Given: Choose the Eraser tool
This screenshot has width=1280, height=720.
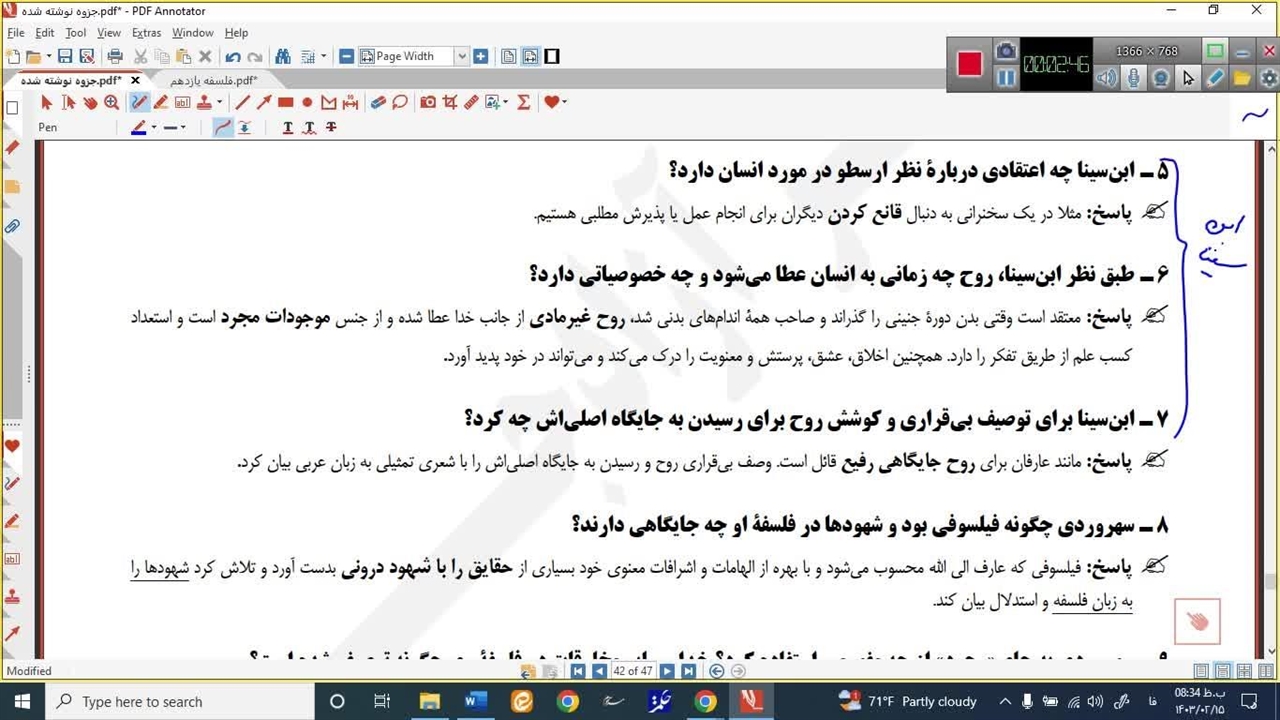Looking at the screenshot, I should 378,102.
